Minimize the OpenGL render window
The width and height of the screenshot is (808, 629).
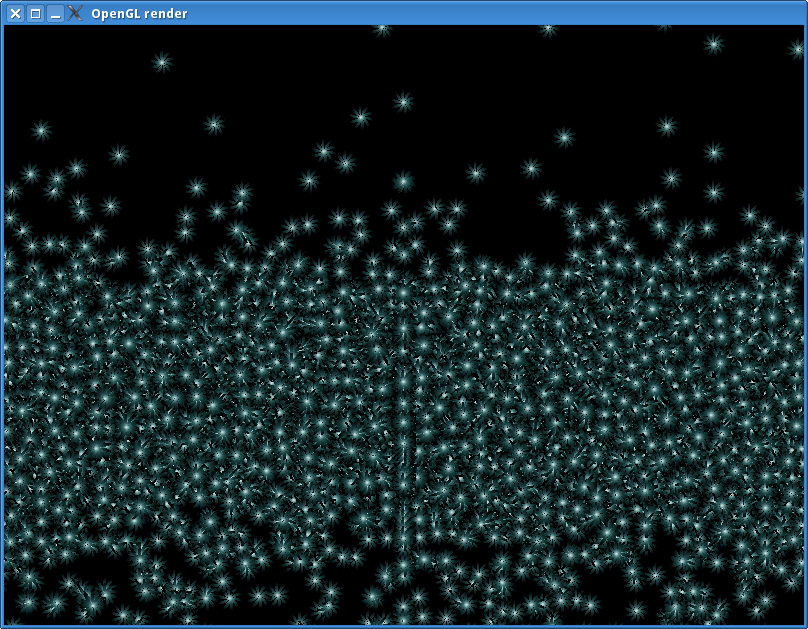click(x=55, y=14)
